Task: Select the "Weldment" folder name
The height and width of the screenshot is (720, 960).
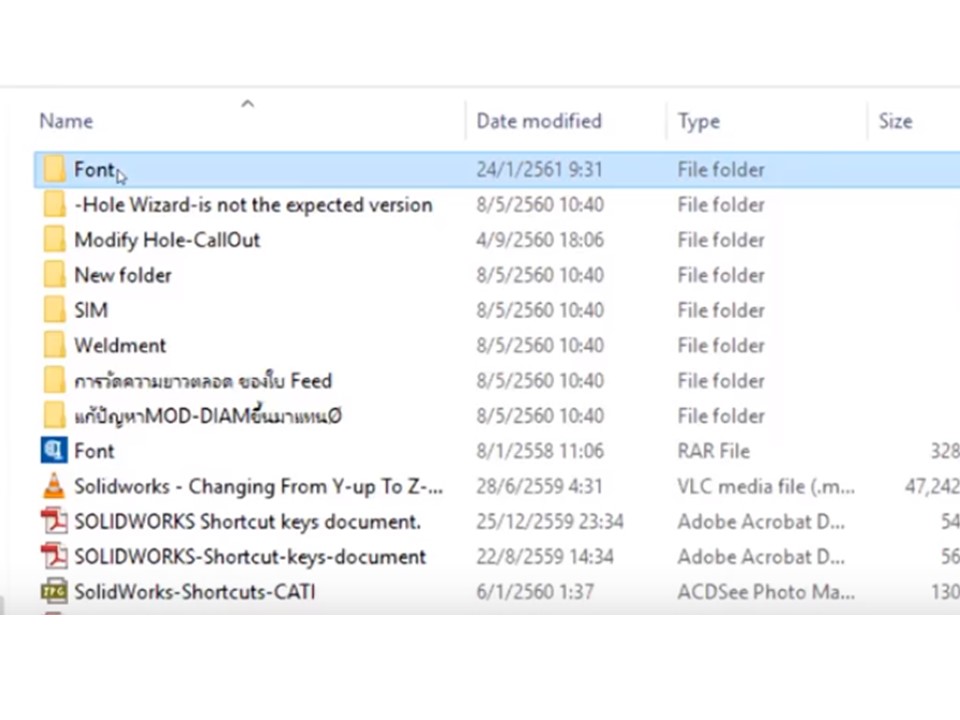Action: tap(120, 345)
